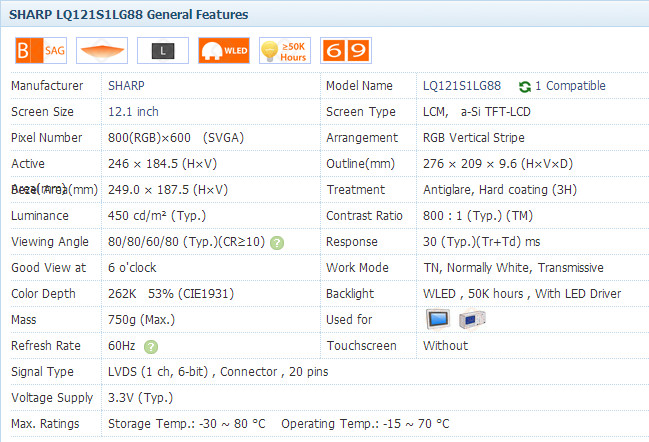Click the 450 cd/m² (Typ.) luminance value
The width and height of the screenshot is (649, 442).
click(157, 216)
